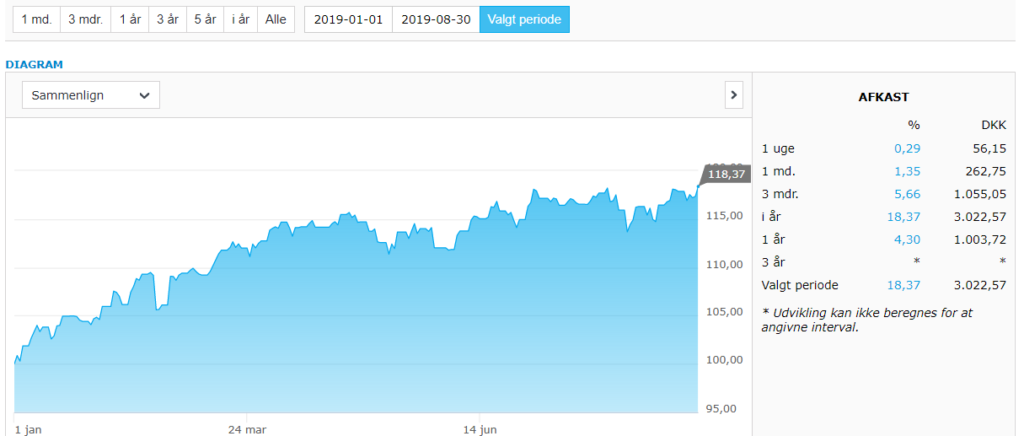Image resolution: width=1024 pixels, height=436 pixels.
Task: Click the start date field 2019-01-01
Action: (x=348, y=20)
